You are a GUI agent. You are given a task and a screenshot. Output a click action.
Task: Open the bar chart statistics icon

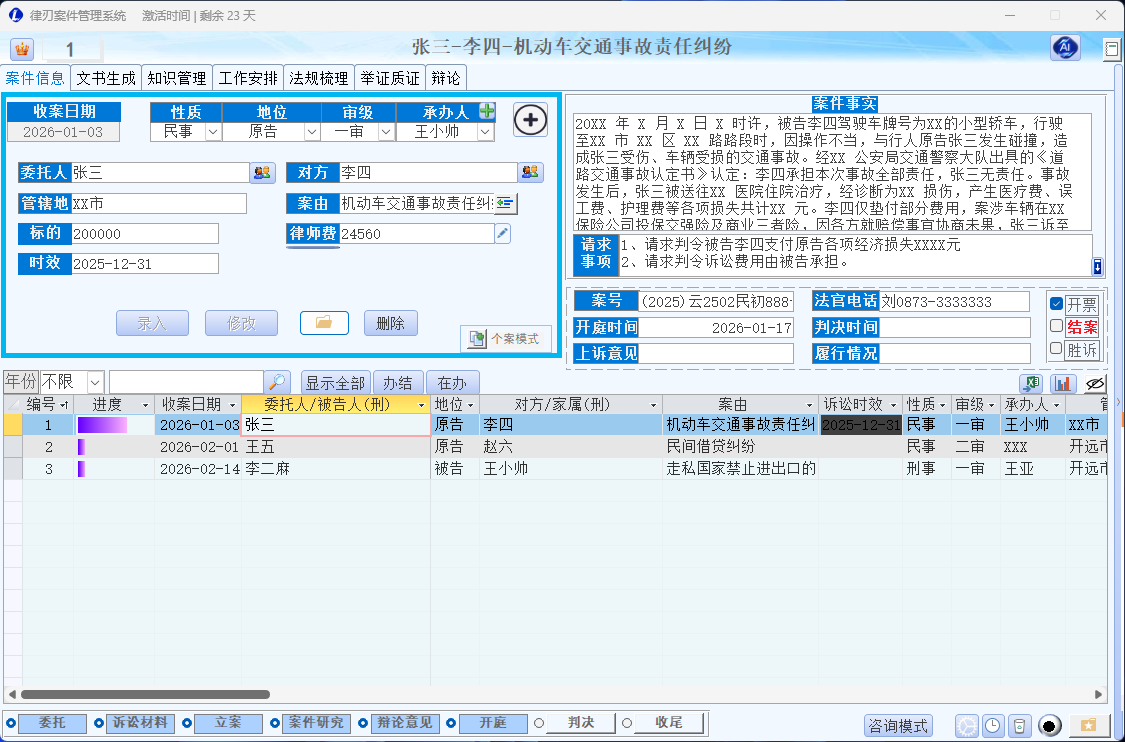pyautogui.click(x=1062, y=383)
